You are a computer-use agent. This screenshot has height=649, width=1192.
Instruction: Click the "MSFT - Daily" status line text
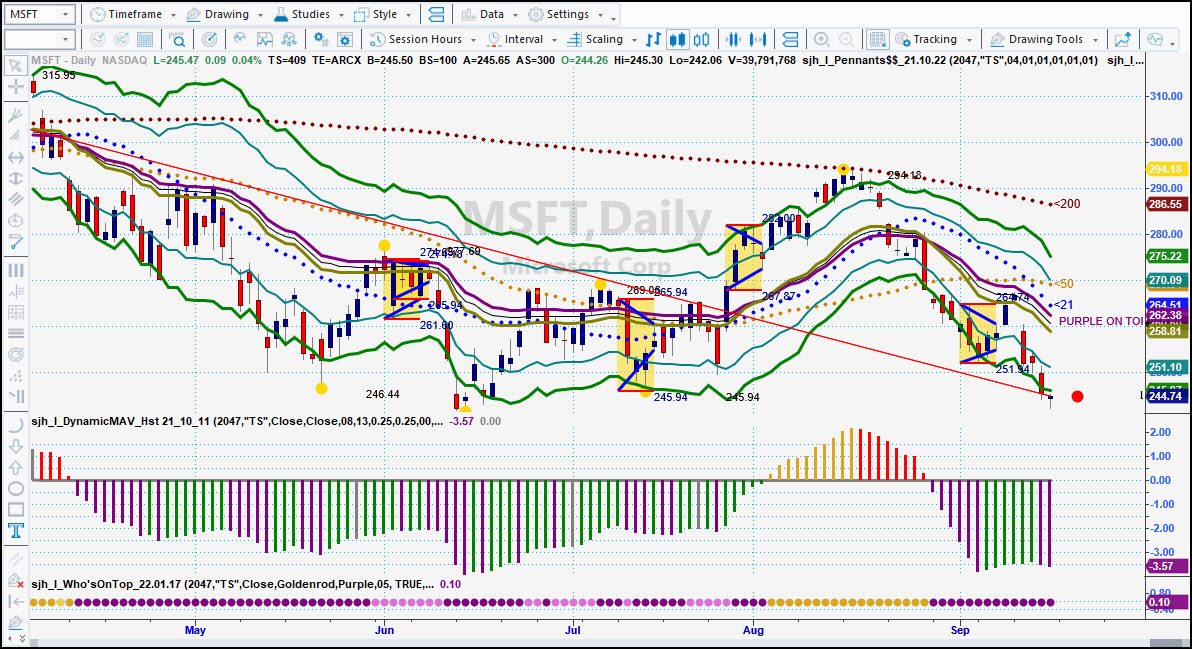click(x=64, y=60)
